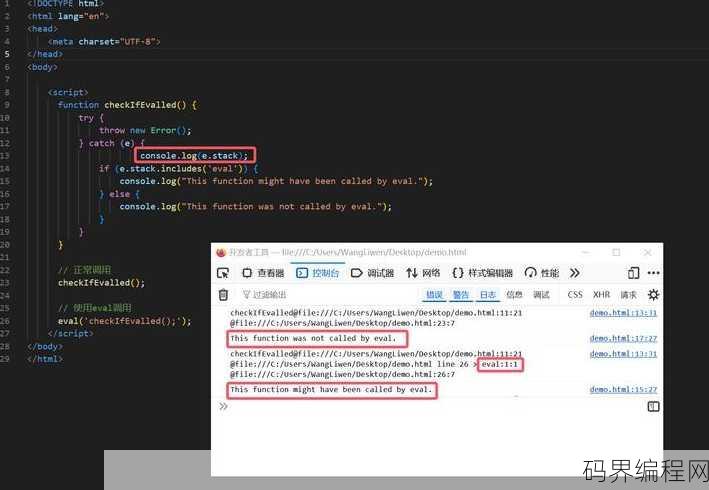Click the eval('checkIfEvalled();'); code line
709x490 pixels.
tap(125, 321)
